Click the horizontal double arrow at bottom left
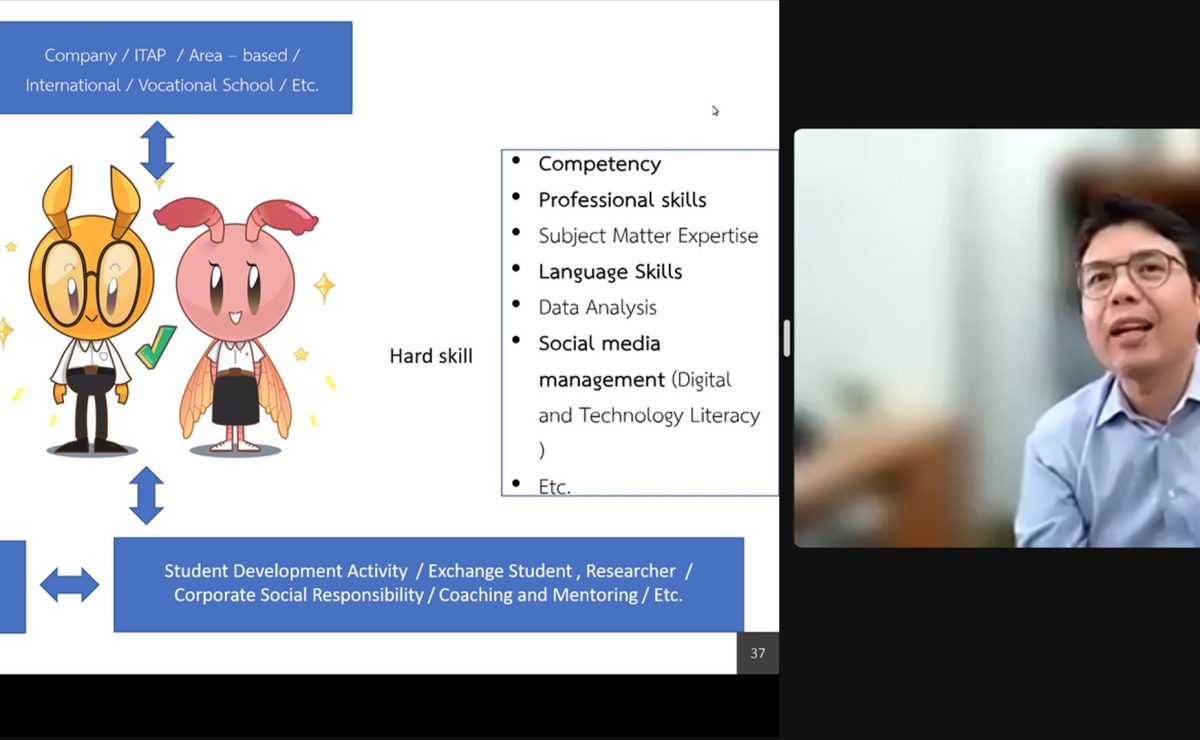1200x740 pixels. pos(70,585)
